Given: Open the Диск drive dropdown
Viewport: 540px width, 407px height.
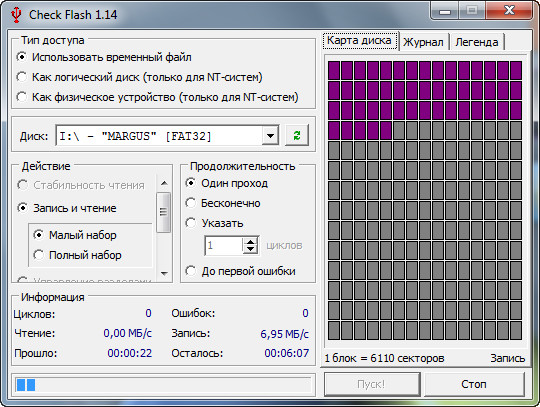Looking at the screenshot, I should [x=270, y=136].
